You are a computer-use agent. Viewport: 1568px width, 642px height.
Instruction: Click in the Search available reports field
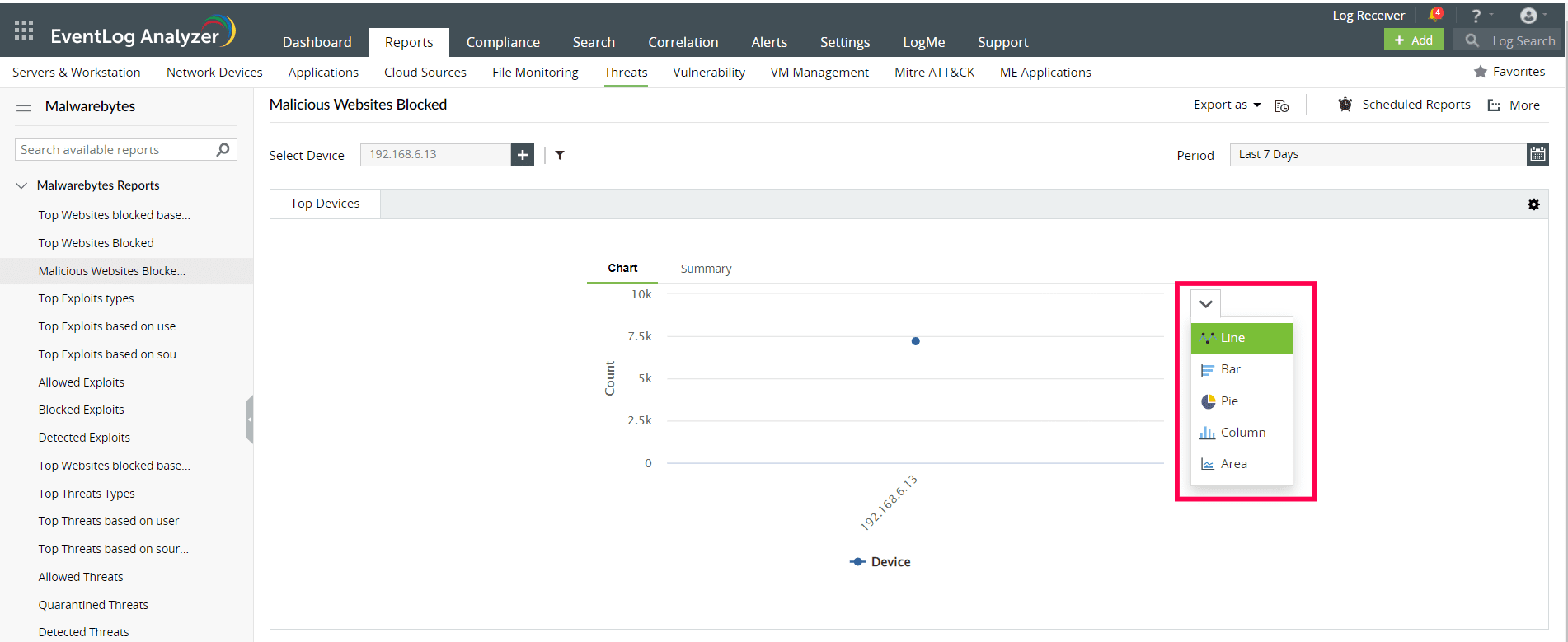[x=115, y=149]
